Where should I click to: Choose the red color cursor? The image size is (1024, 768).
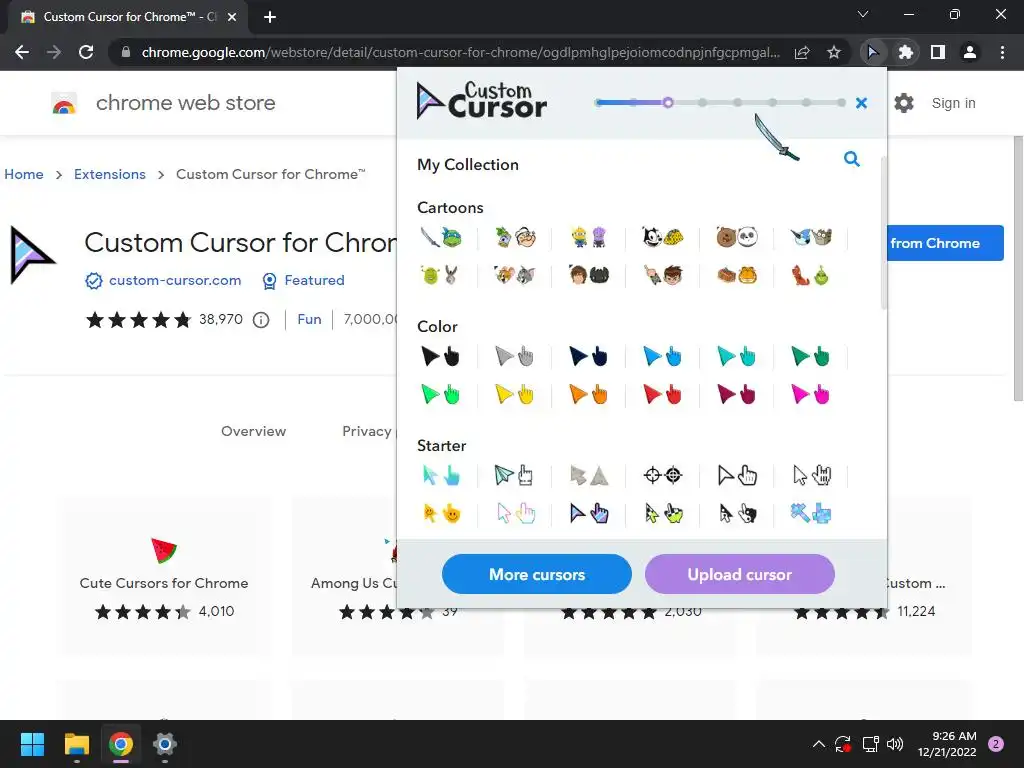click(x=663, y=394)
